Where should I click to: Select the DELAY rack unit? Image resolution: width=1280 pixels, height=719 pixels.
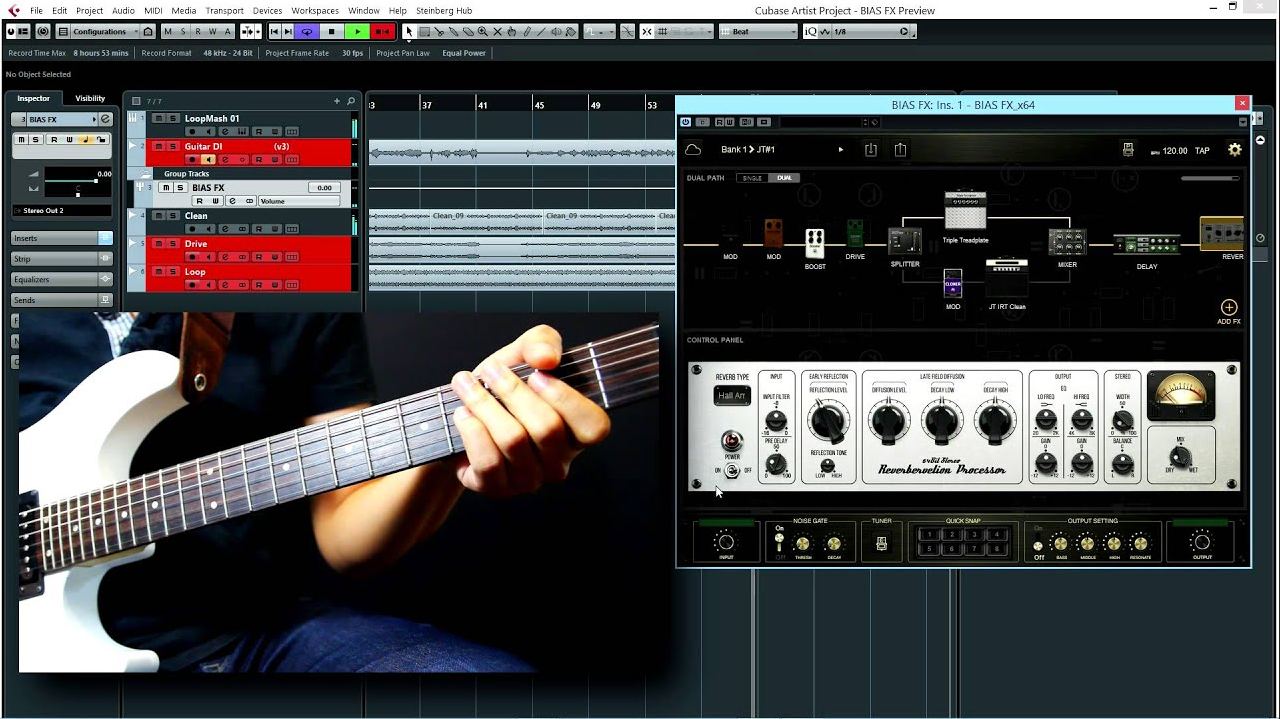point(1146,245)
